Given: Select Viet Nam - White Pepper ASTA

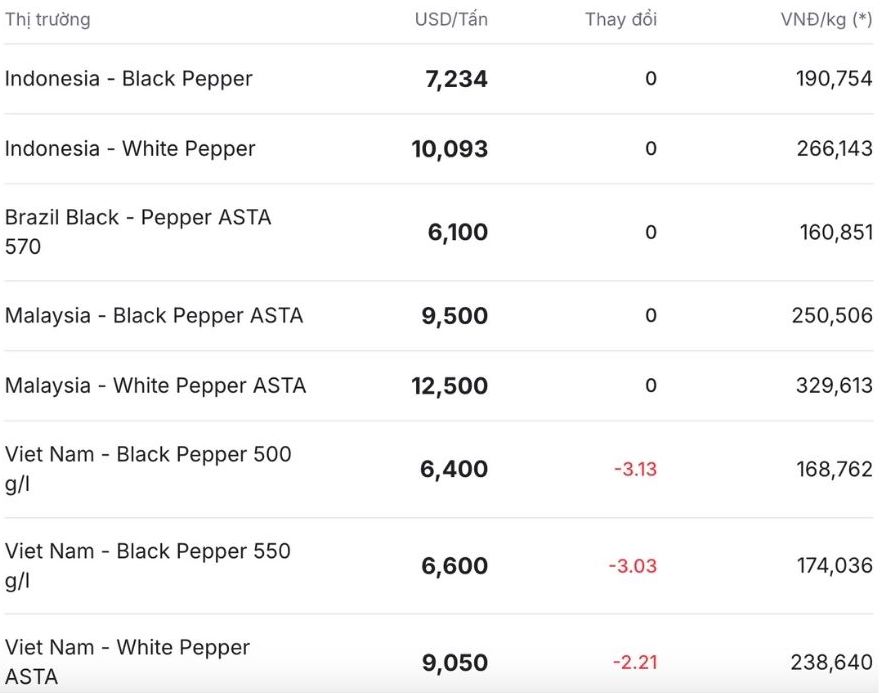Looking at the screenshot, I should pyautogui.click(x=127, y=662).
